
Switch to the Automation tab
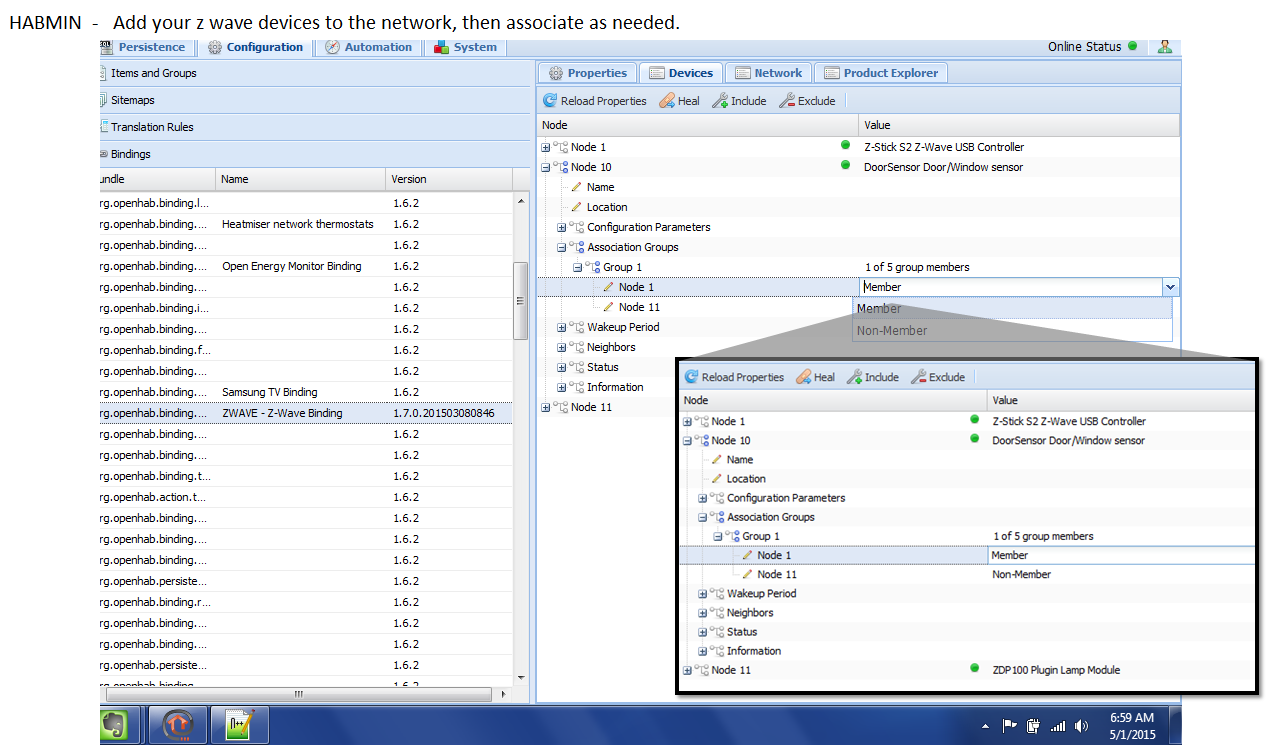click(368, 47)
